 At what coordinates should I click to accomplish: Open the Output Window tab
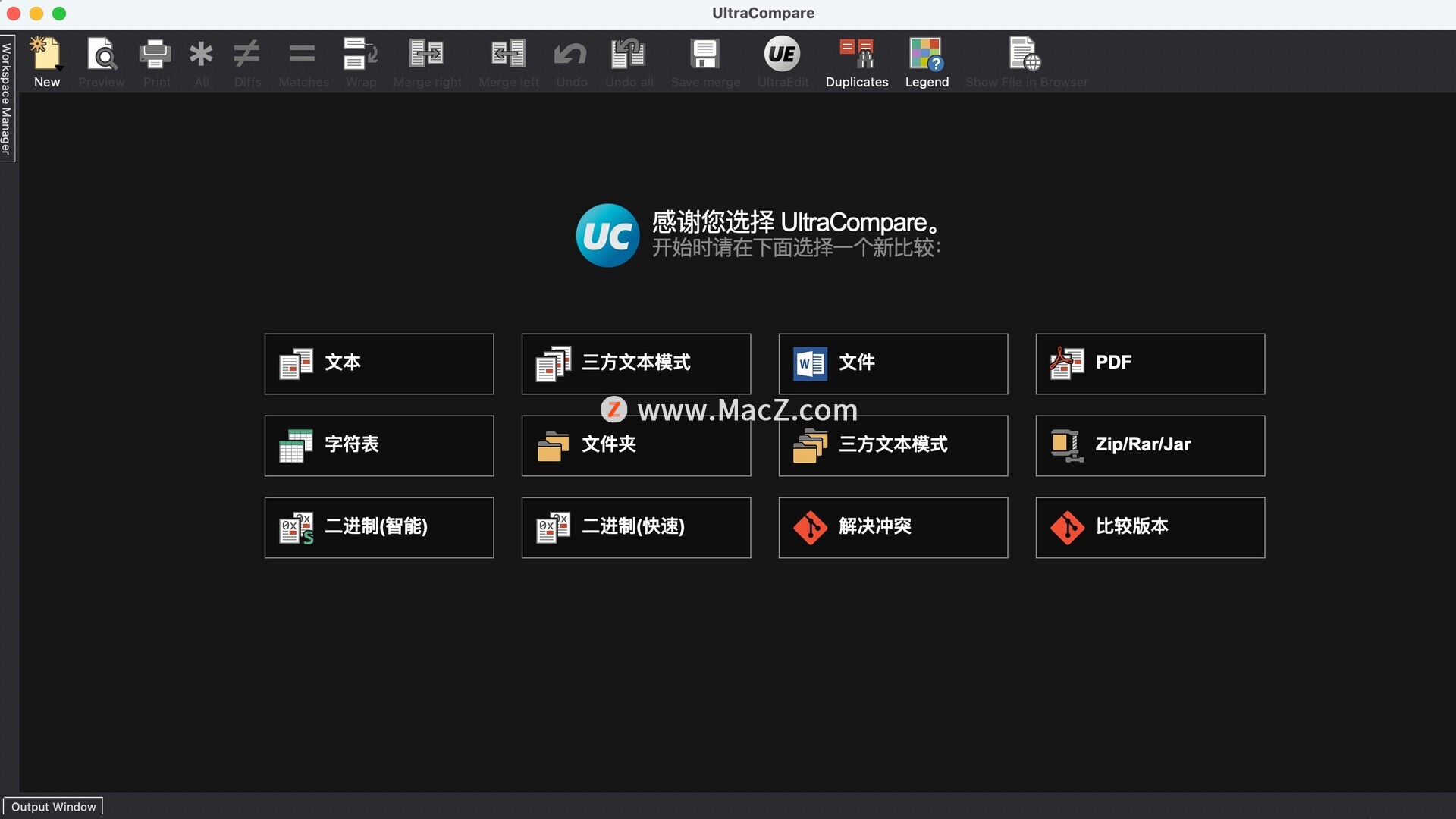click(x=53, y=807)
